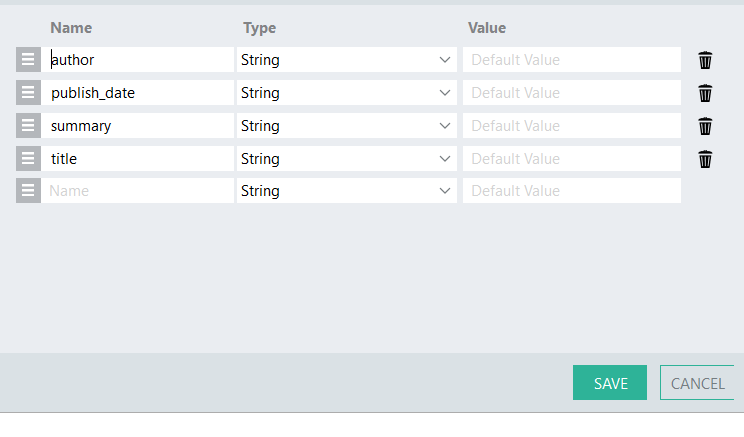Click the Type column header
The image size is (744, 437).
pyautogui.click(x=260, y=28)
